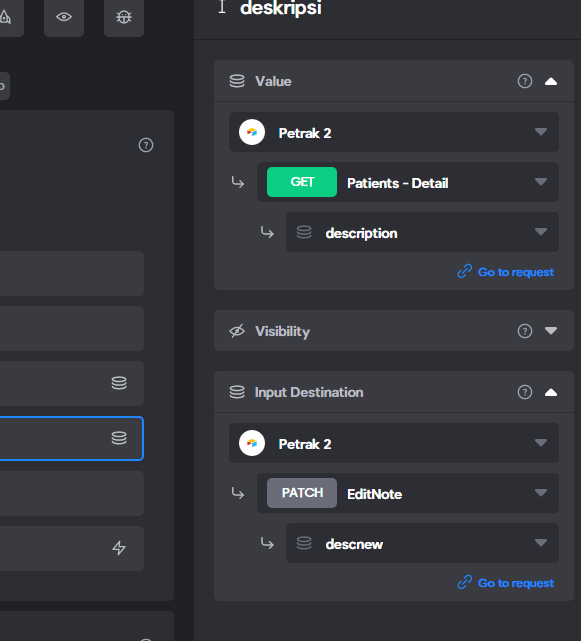The width and height of the screenshot is (581, 641).
Task: Click the Input Destination database icon
Action: coord(237,392)
